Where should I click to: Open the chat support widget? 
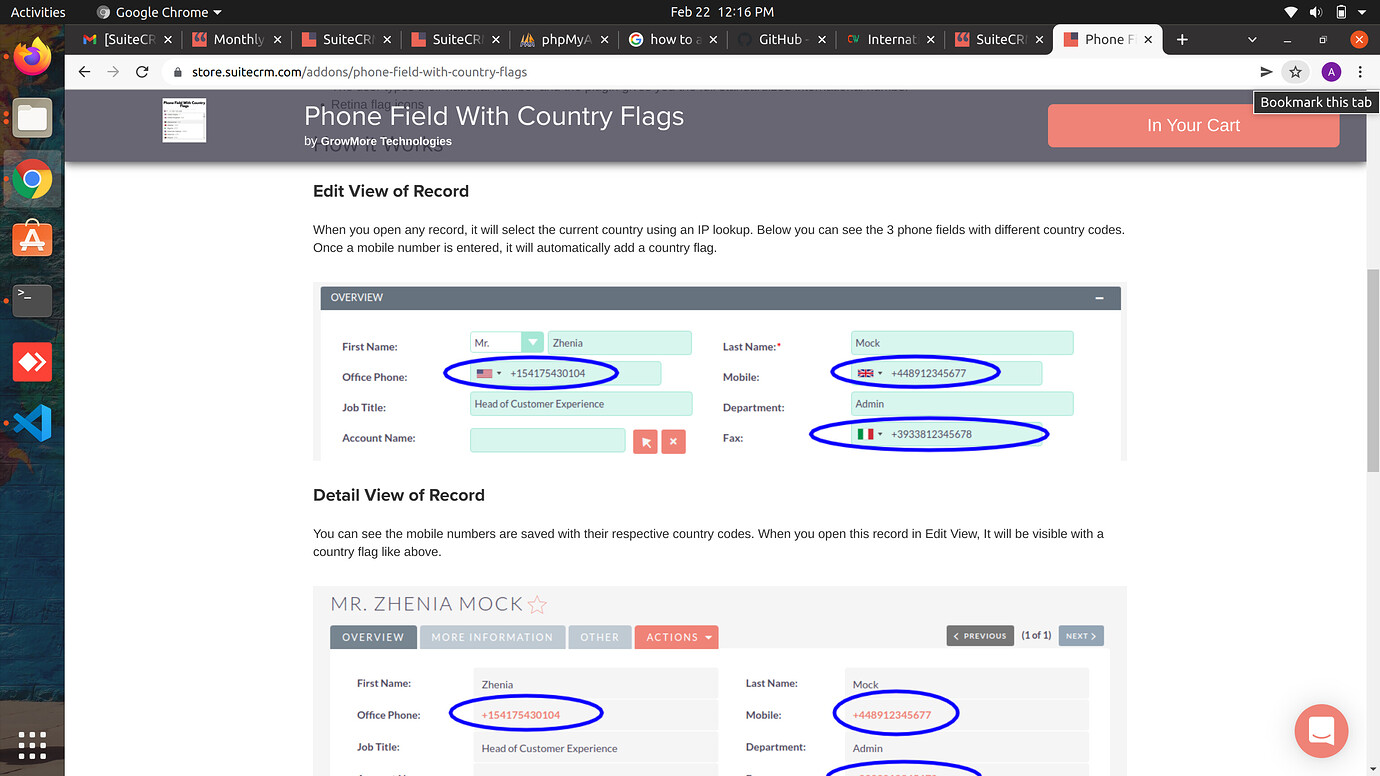point(1321,730)
